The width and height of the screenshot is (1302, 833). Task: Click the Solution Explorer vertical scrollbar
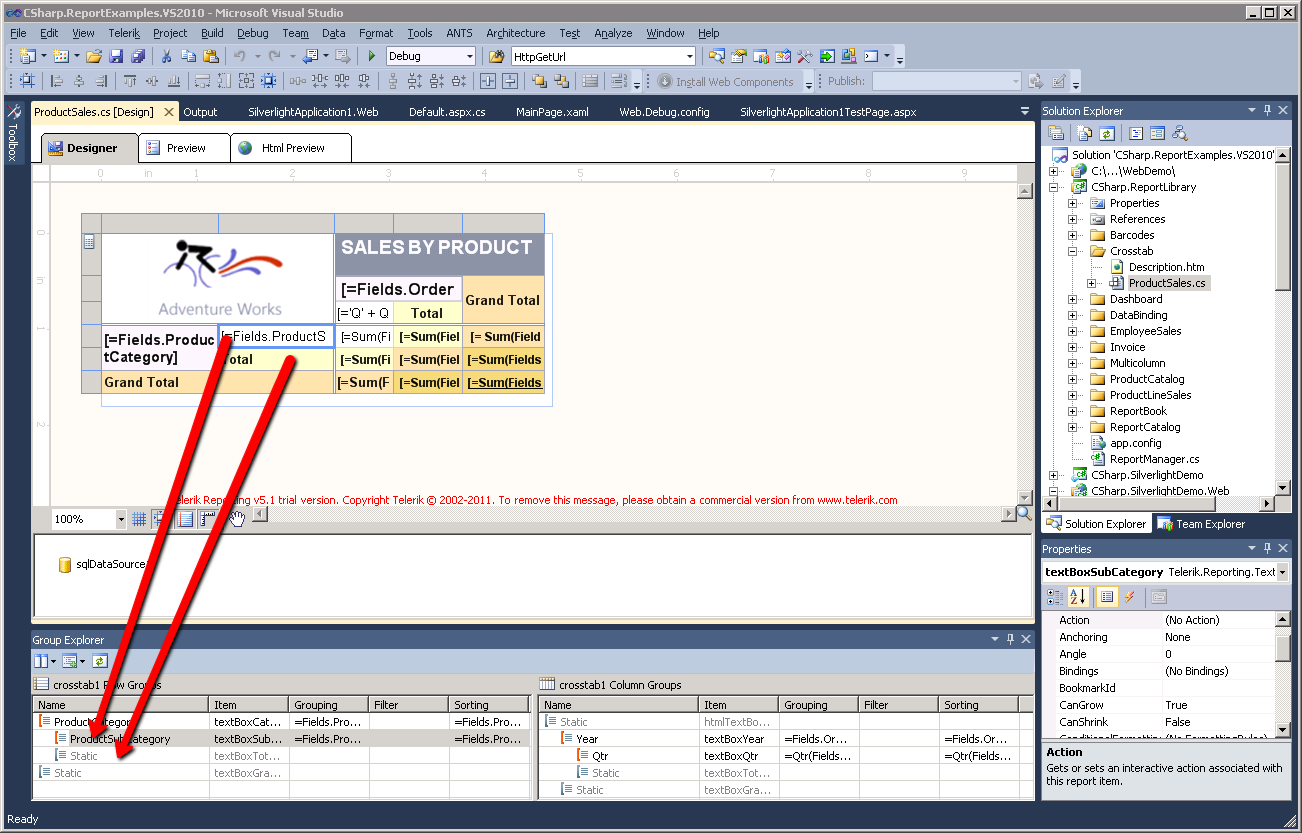[x=1283, y=322]
